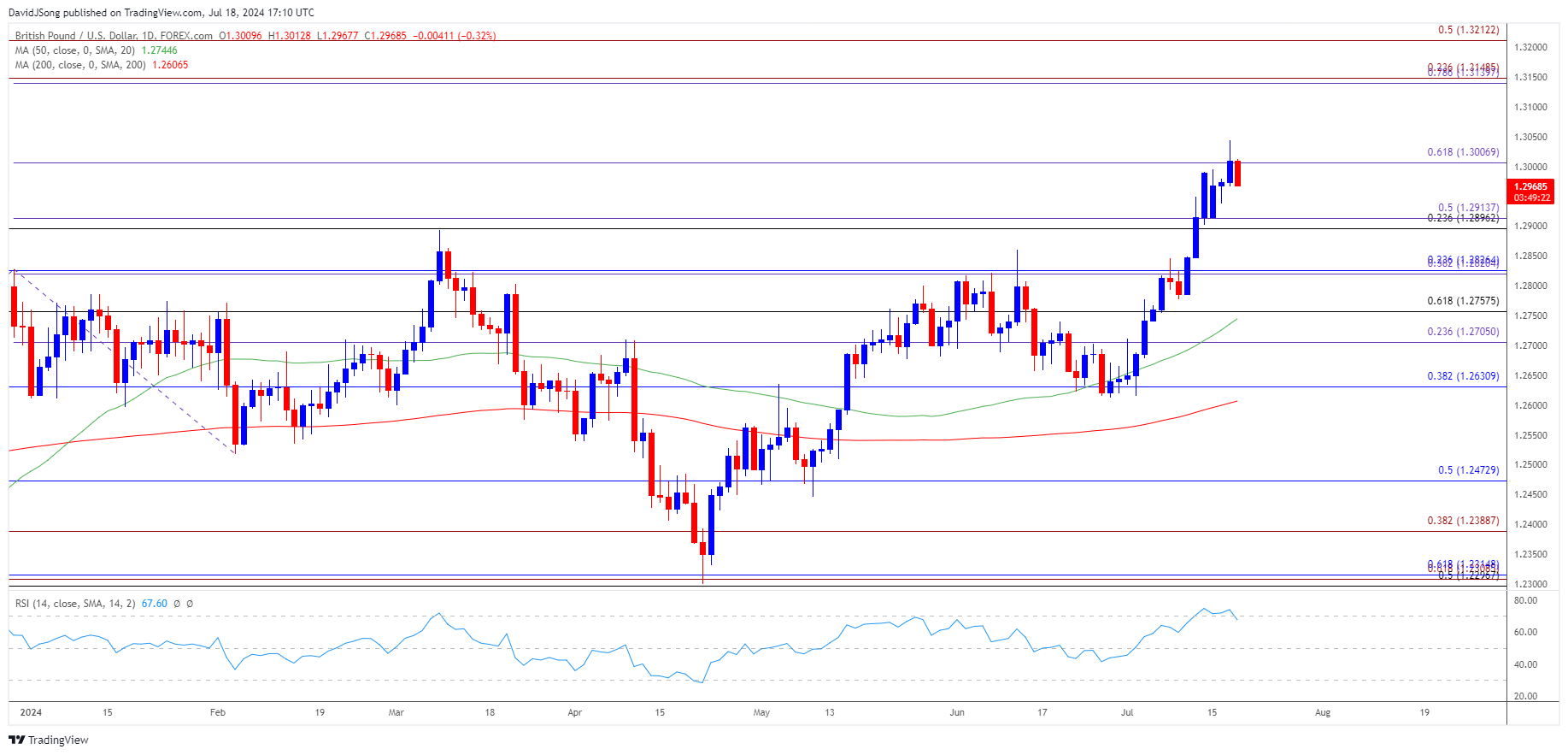Click 60.00 on the RSI axis
The image size is (1568, 755).
pos(1525,633)
